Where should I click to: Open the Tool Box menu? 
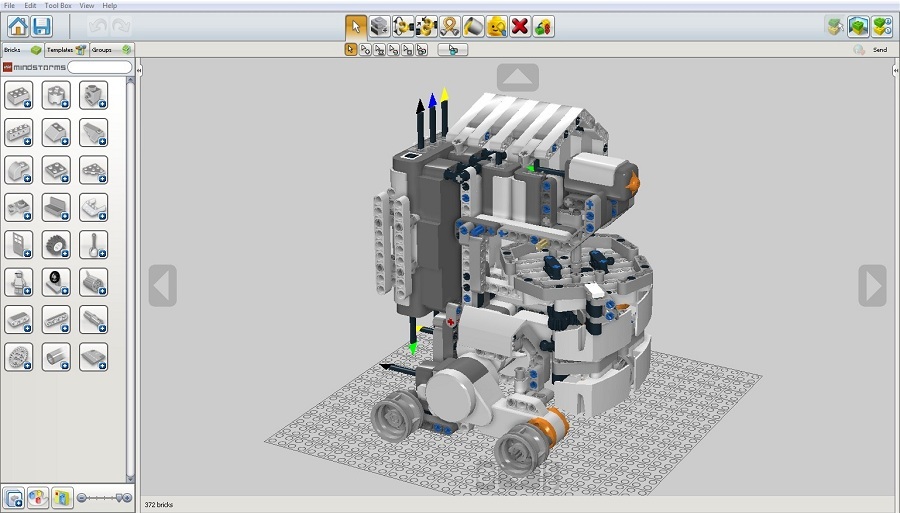pos(58,5)
